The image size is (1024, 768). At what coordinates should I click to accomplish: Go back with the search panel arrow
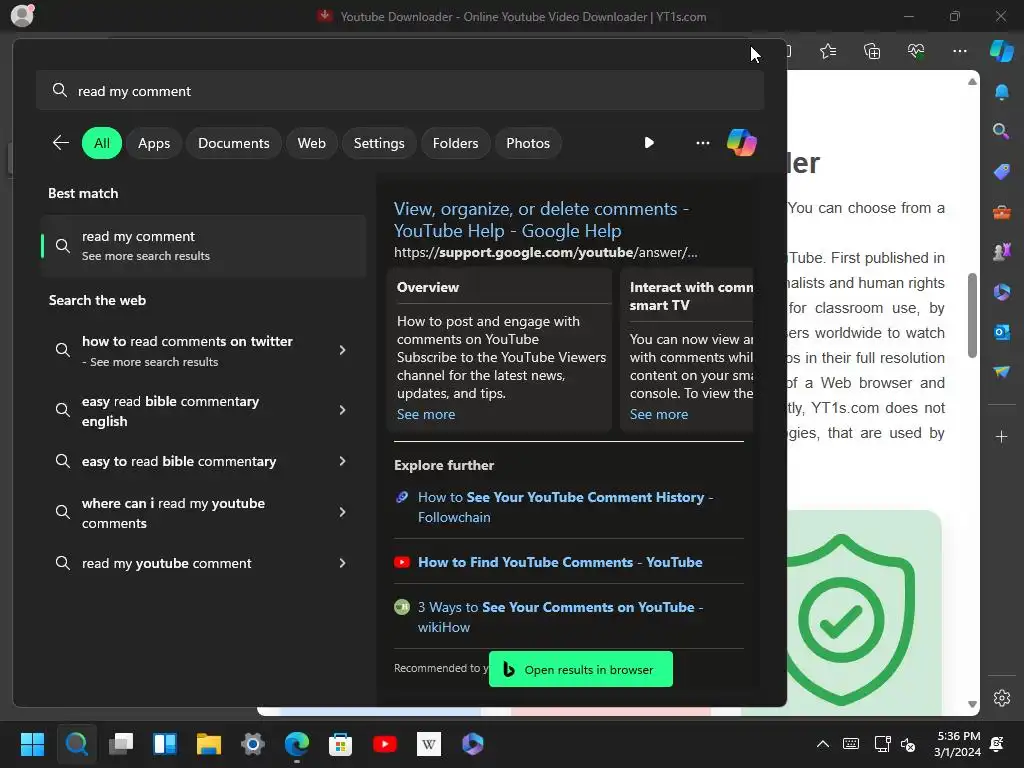(61, 143)
